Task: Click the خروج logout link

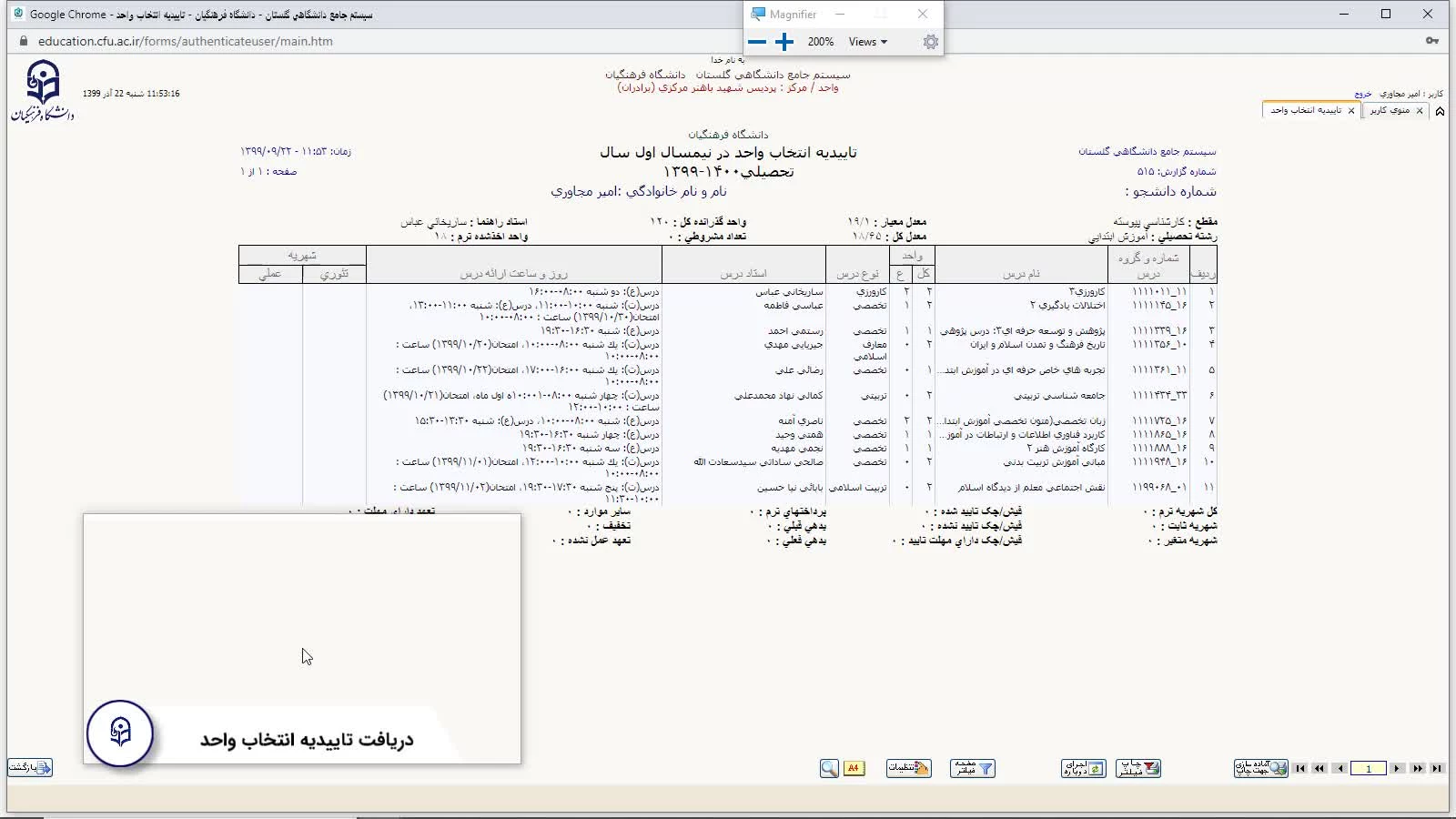Action: [x=1362, y=94]
